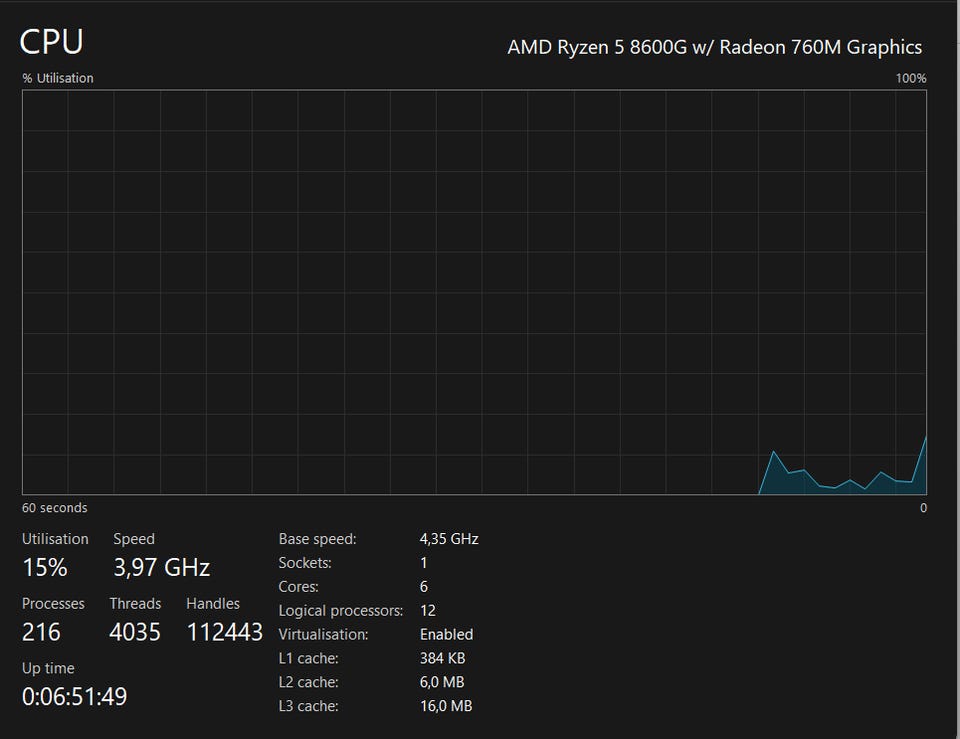Select the AMD Ryzen 5 8600G processor name
The image size is (960, 739).
point(714,47)
